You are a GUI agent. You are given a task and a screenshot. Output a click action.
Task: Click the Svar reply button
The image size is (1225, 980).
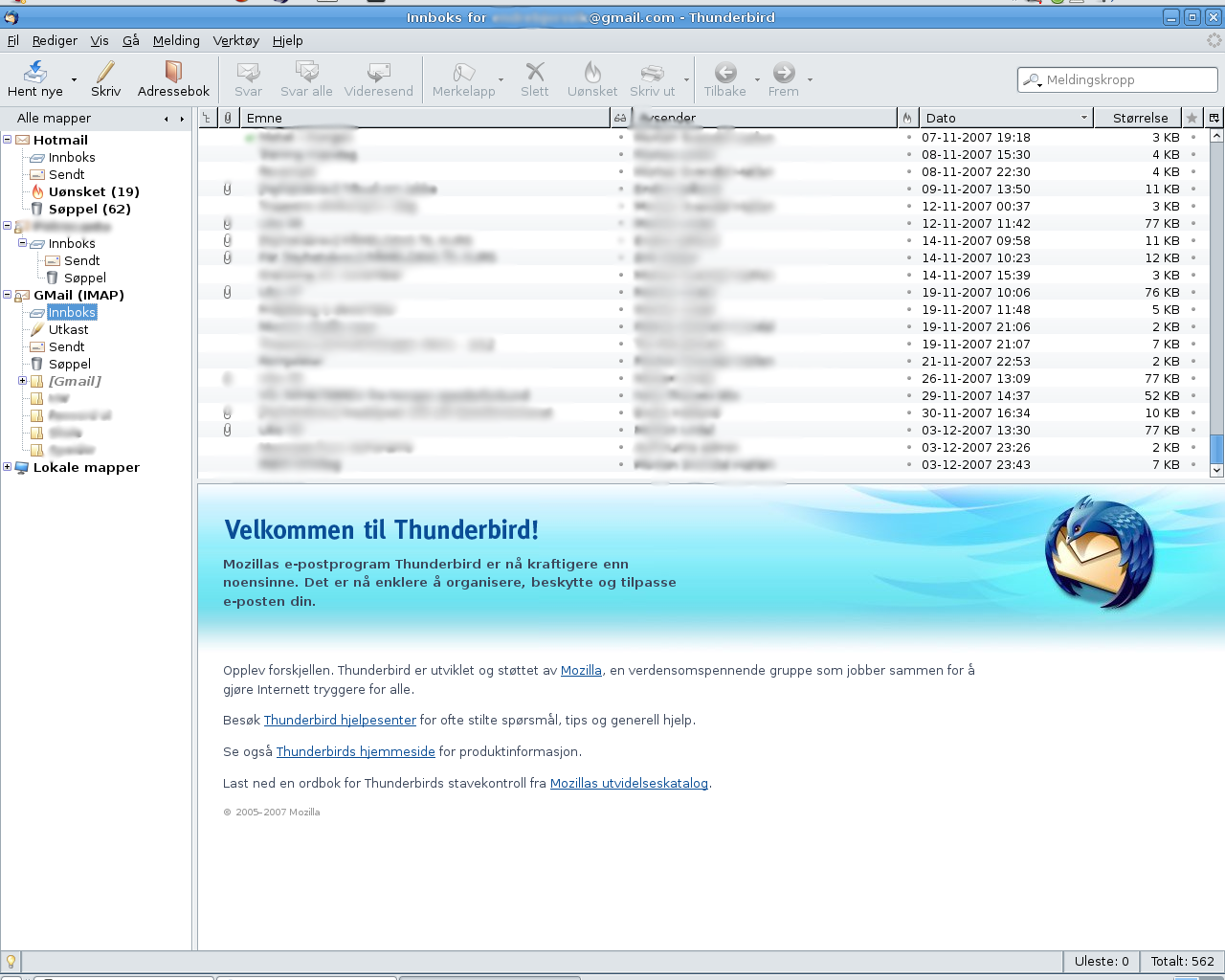[x=248, y=79]
